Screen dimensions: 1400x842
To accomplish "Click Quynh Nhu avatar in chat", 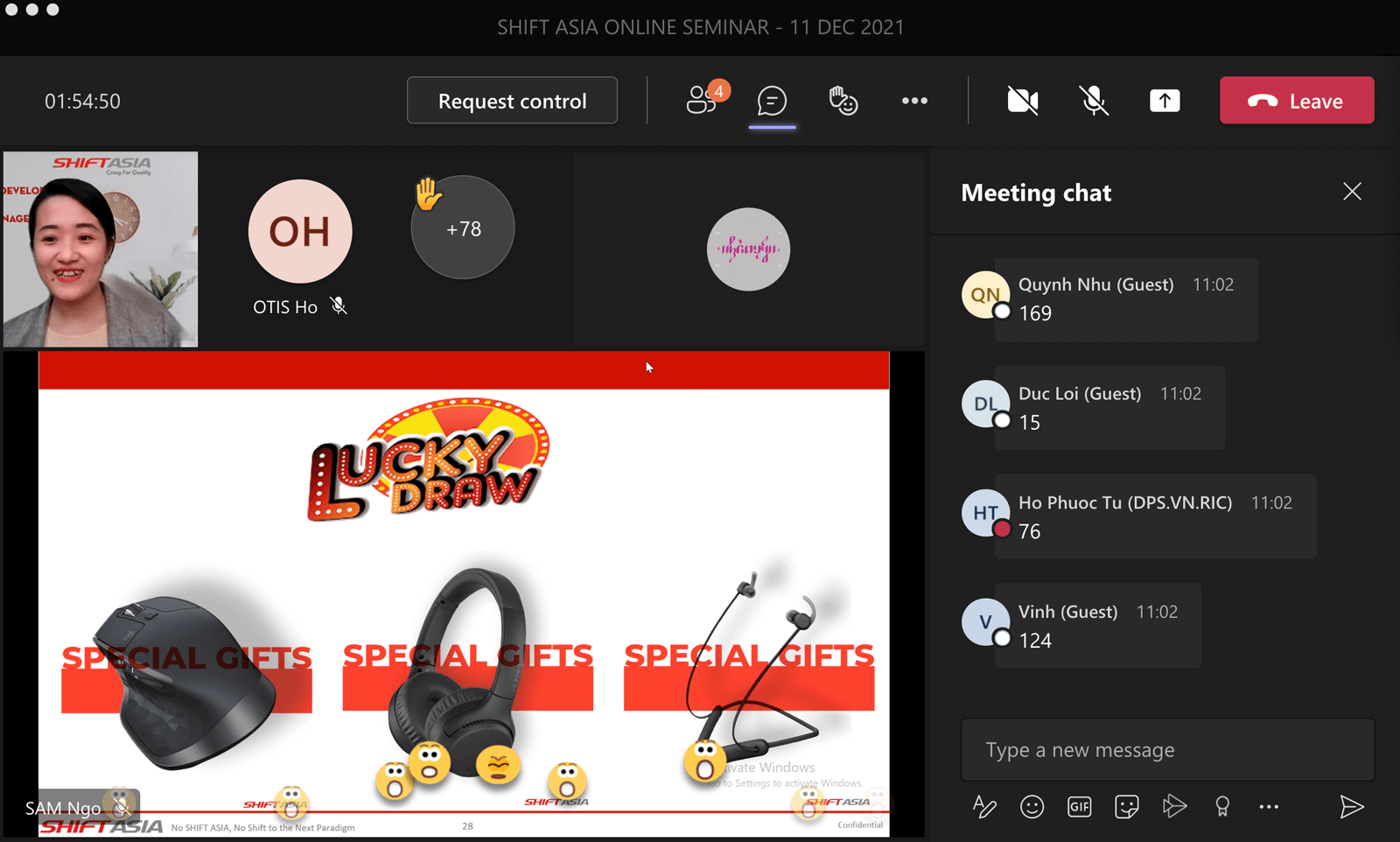I will click(x=985, y=295).
